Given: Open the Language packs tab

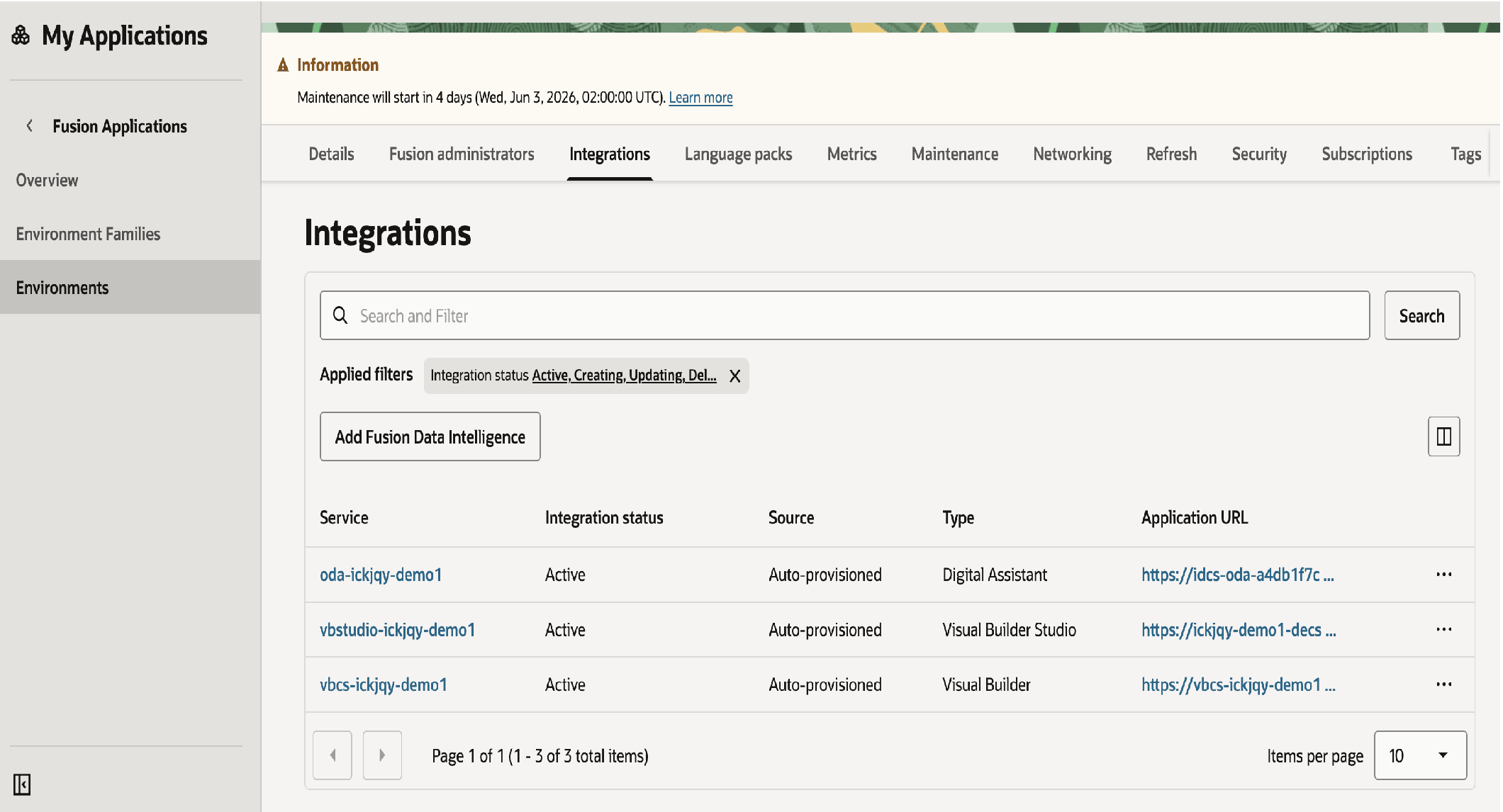Looking at the screenshot, I should tap(738, 154).
